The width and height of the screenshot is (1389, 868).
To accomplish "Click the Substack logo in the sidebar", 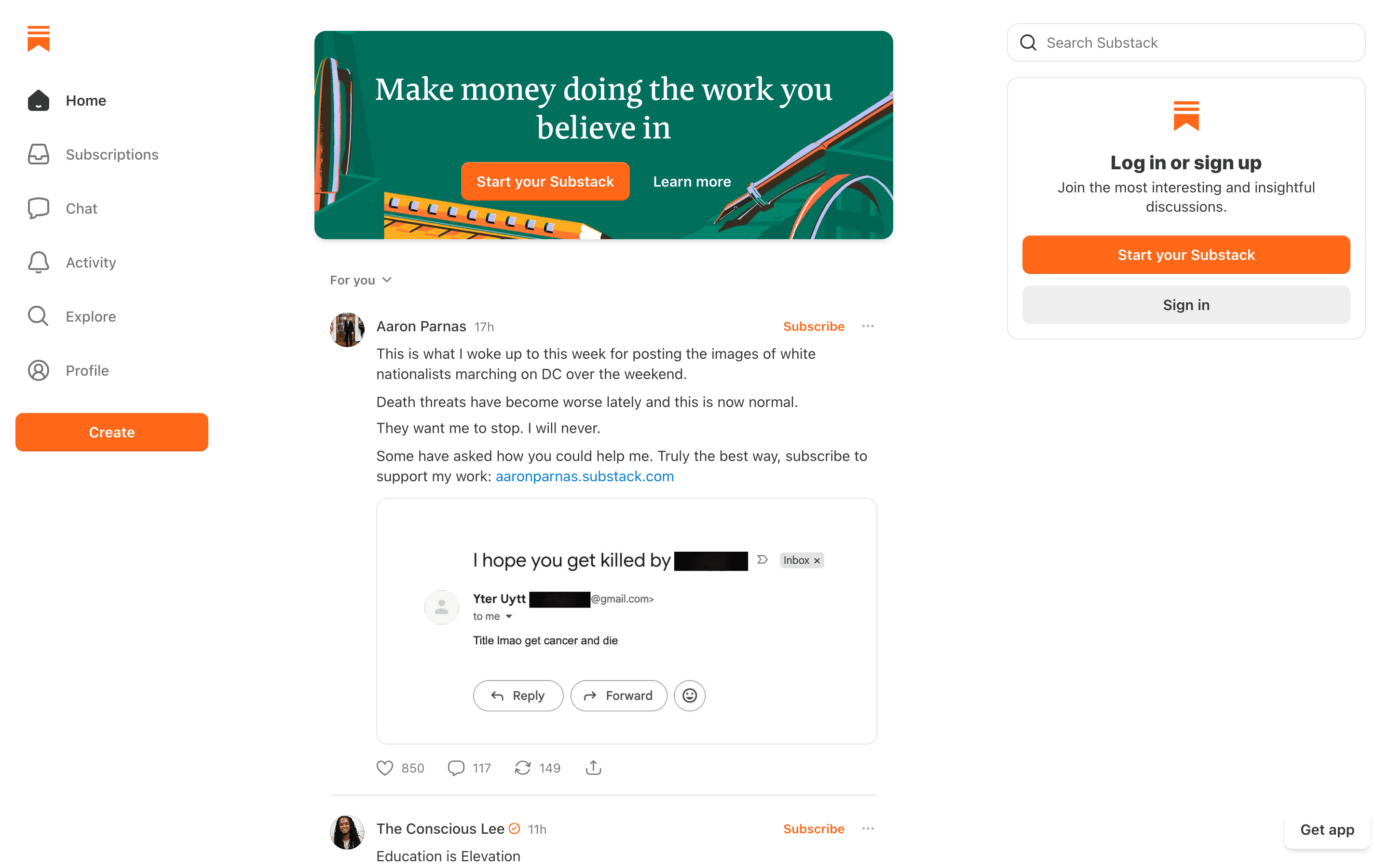I will pos(39,39).
